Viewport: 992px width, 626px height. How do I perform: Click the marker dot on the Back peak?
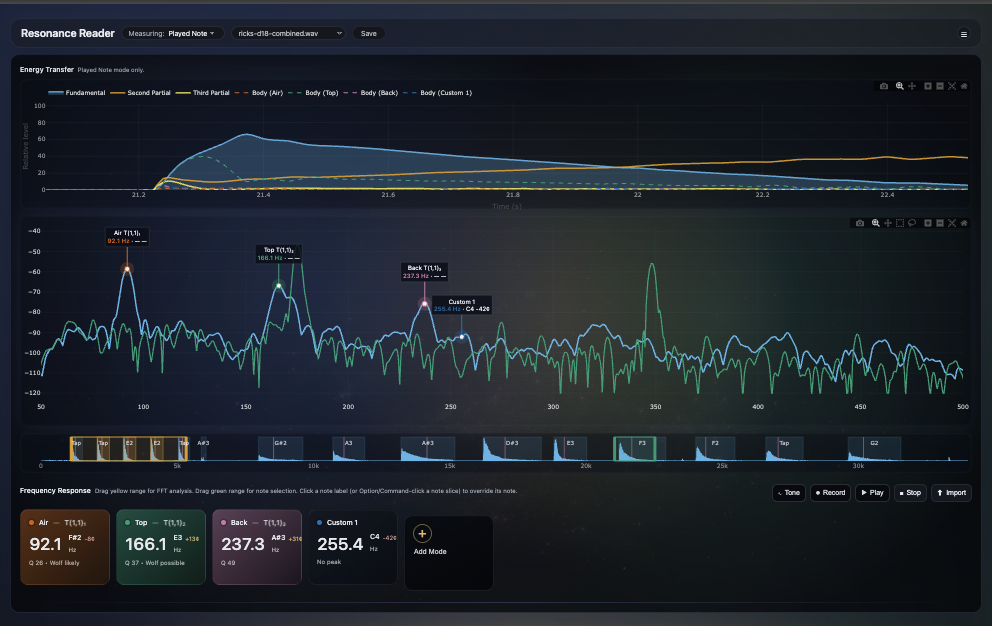(425, 304)
